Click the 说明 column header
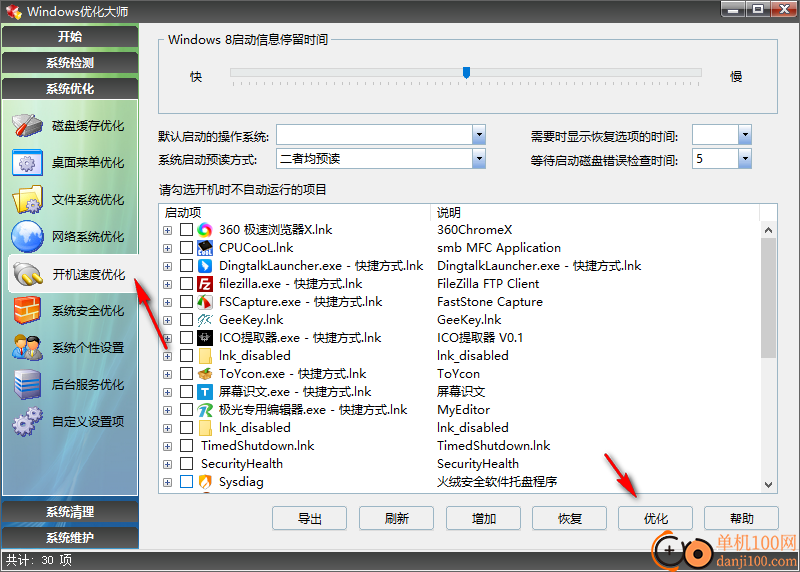This screenshot has width=800, height=572. click(x=595, y=212)
